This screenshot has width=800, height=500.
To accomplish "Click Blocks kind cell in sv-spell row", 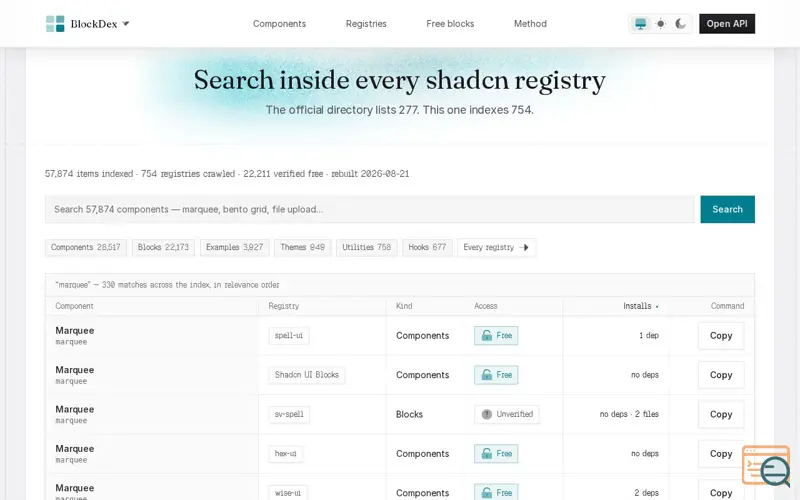I will tap(409, 414).
